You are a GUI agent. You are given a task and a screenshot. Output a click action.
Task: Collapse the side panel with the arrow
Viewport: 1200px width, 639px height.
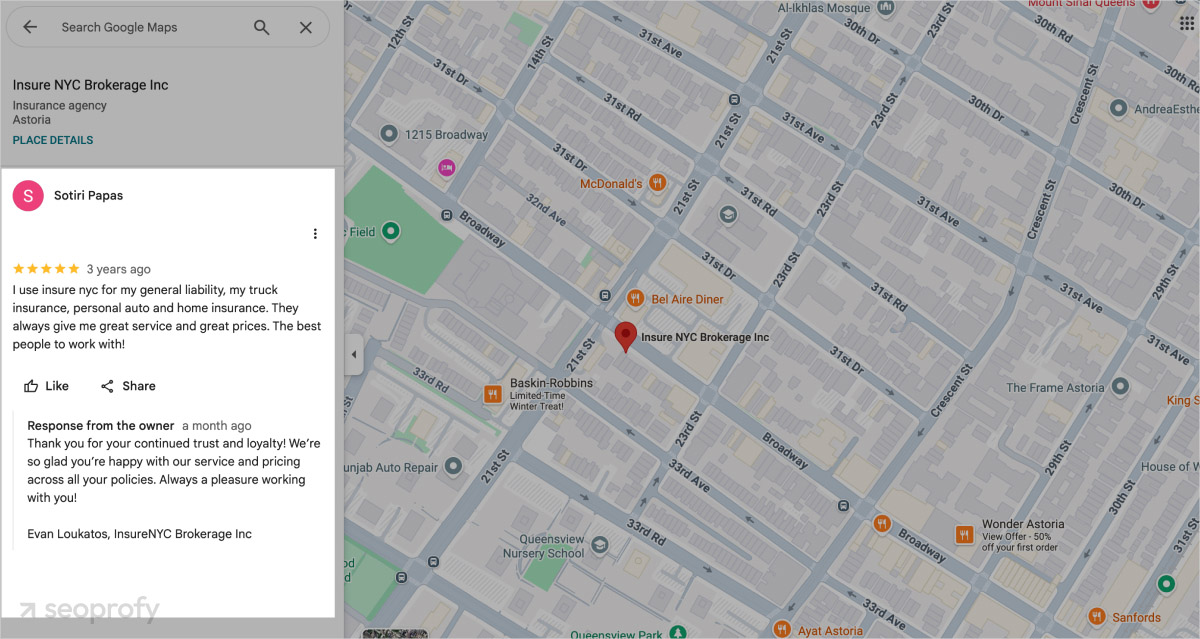coord(354,354)
